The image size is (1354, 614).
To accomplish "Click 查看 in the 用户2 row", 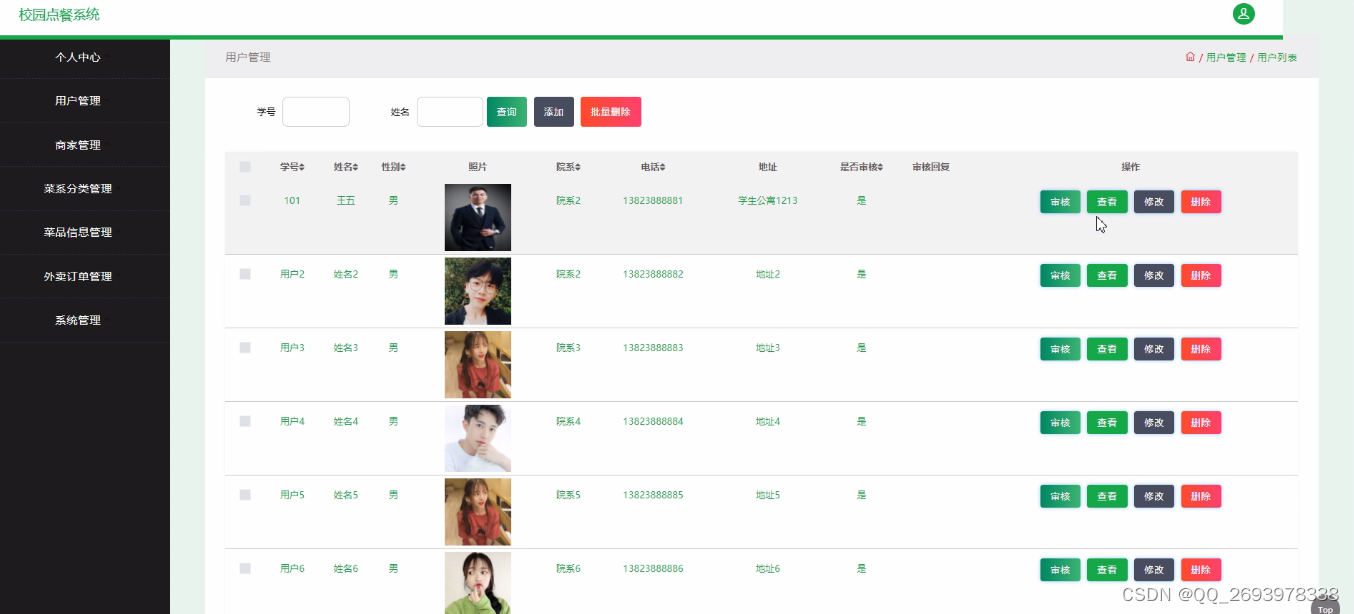I will (1107, 275).
